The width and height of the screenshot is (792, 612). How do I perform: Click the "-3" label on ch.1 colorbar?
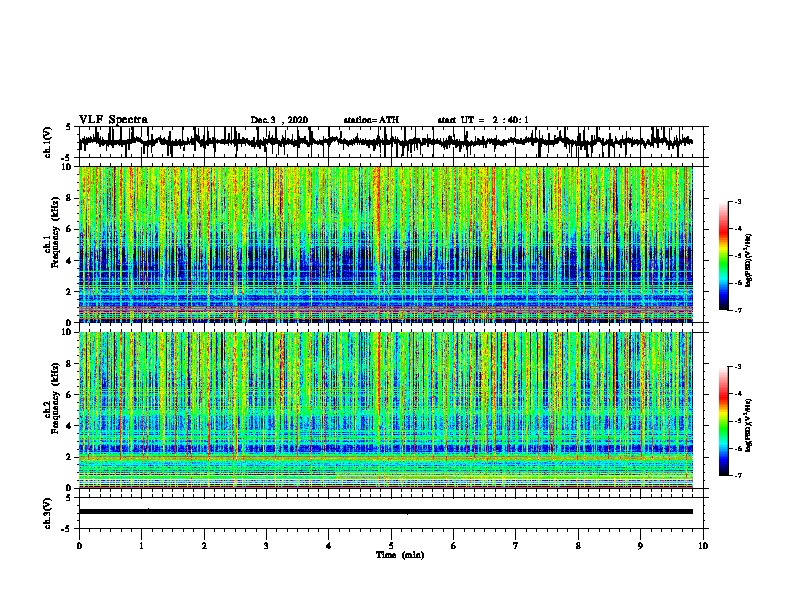coord(737,202)
